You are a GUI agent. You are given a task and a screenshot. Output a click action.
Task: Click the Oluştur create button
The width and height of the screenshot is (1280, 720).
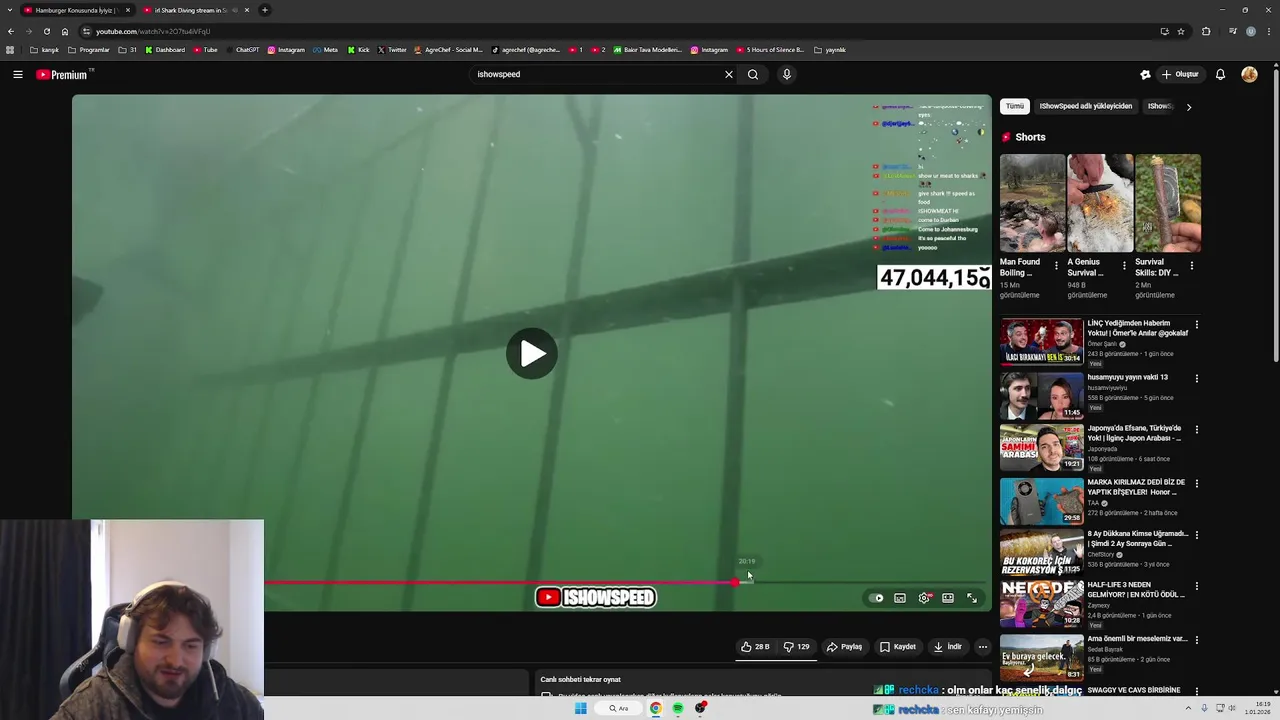click(1180, 74)
